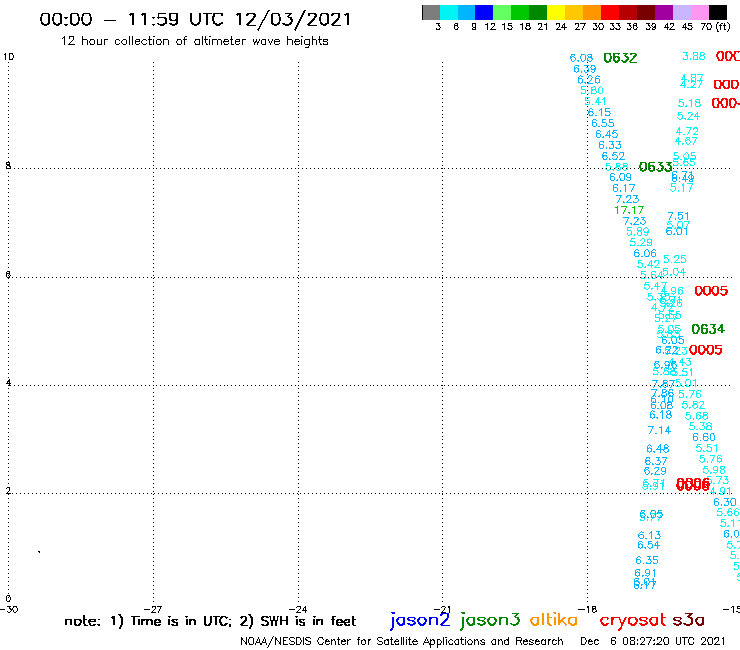This screenshot has height=650, width=740.
Task: Click the wave height value '6.39'
Action: (x=585, y=69)
